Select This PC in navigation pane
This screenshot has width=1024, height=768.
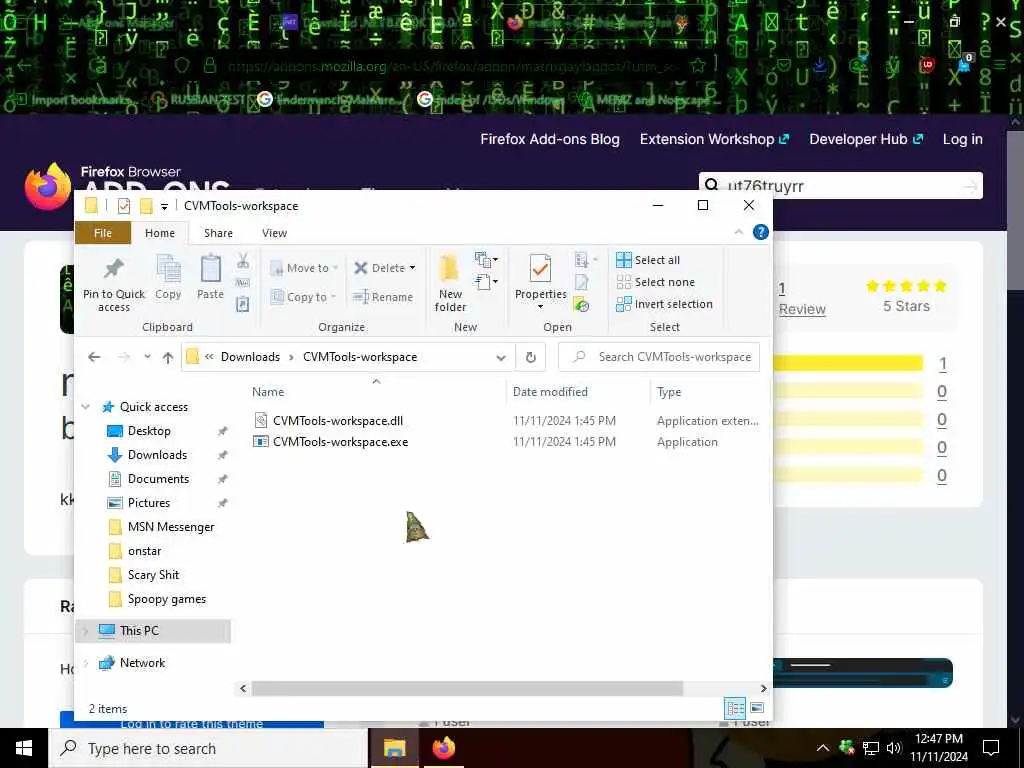tap(138, 631)
